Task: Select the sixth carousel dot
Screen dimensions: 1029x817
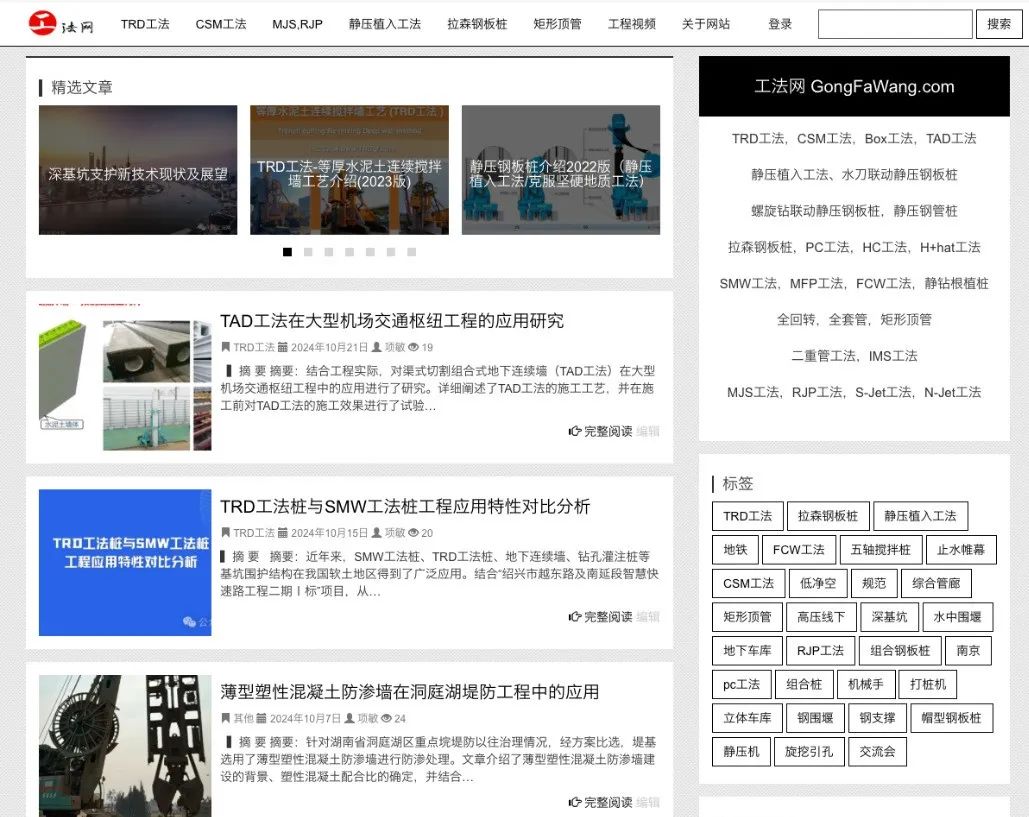Action: coord(391,252)
